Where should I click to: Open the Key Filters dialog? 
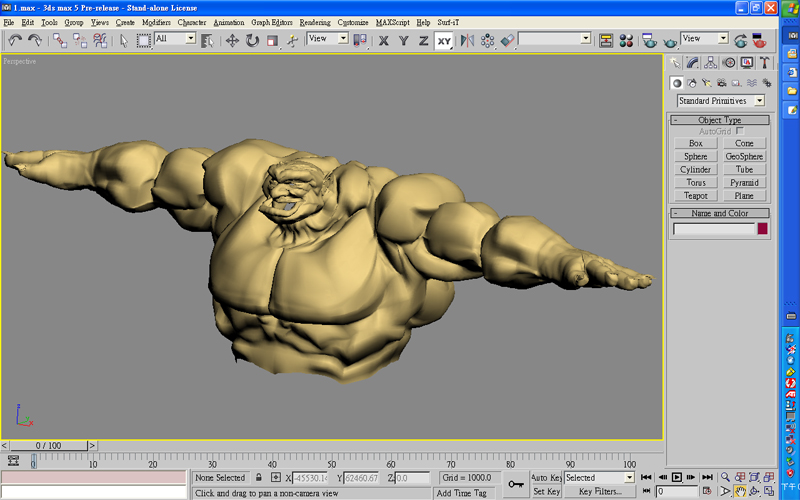tap(600, 491)
